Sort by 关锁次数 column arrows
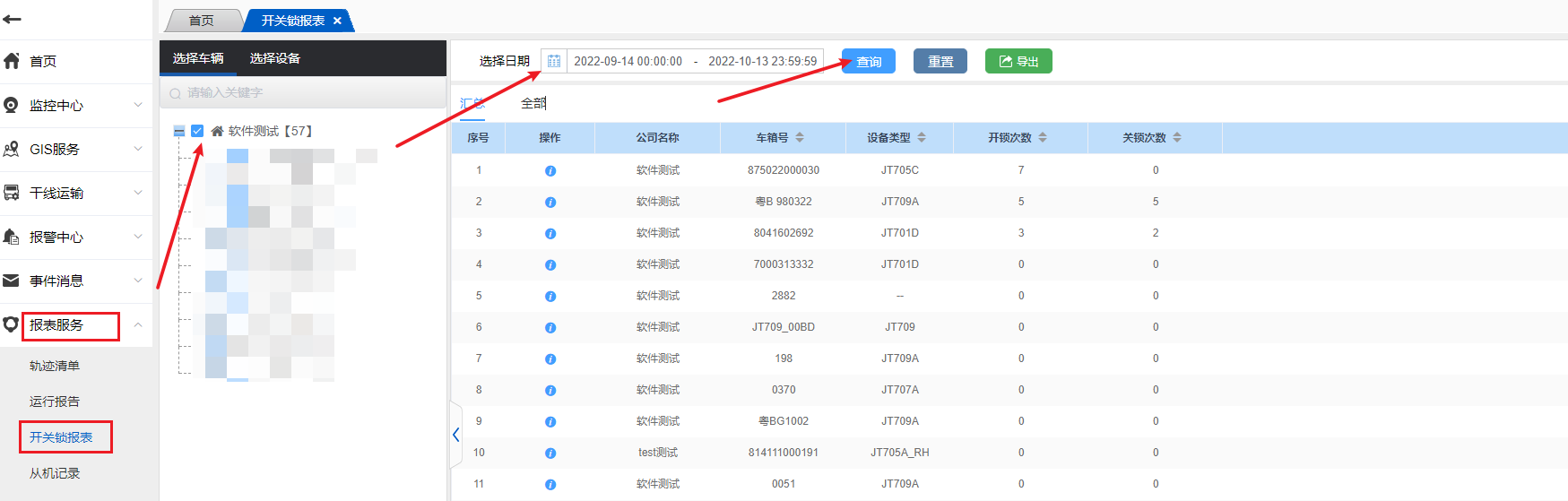This screenshot has height=501, width=1568. 1177,138
